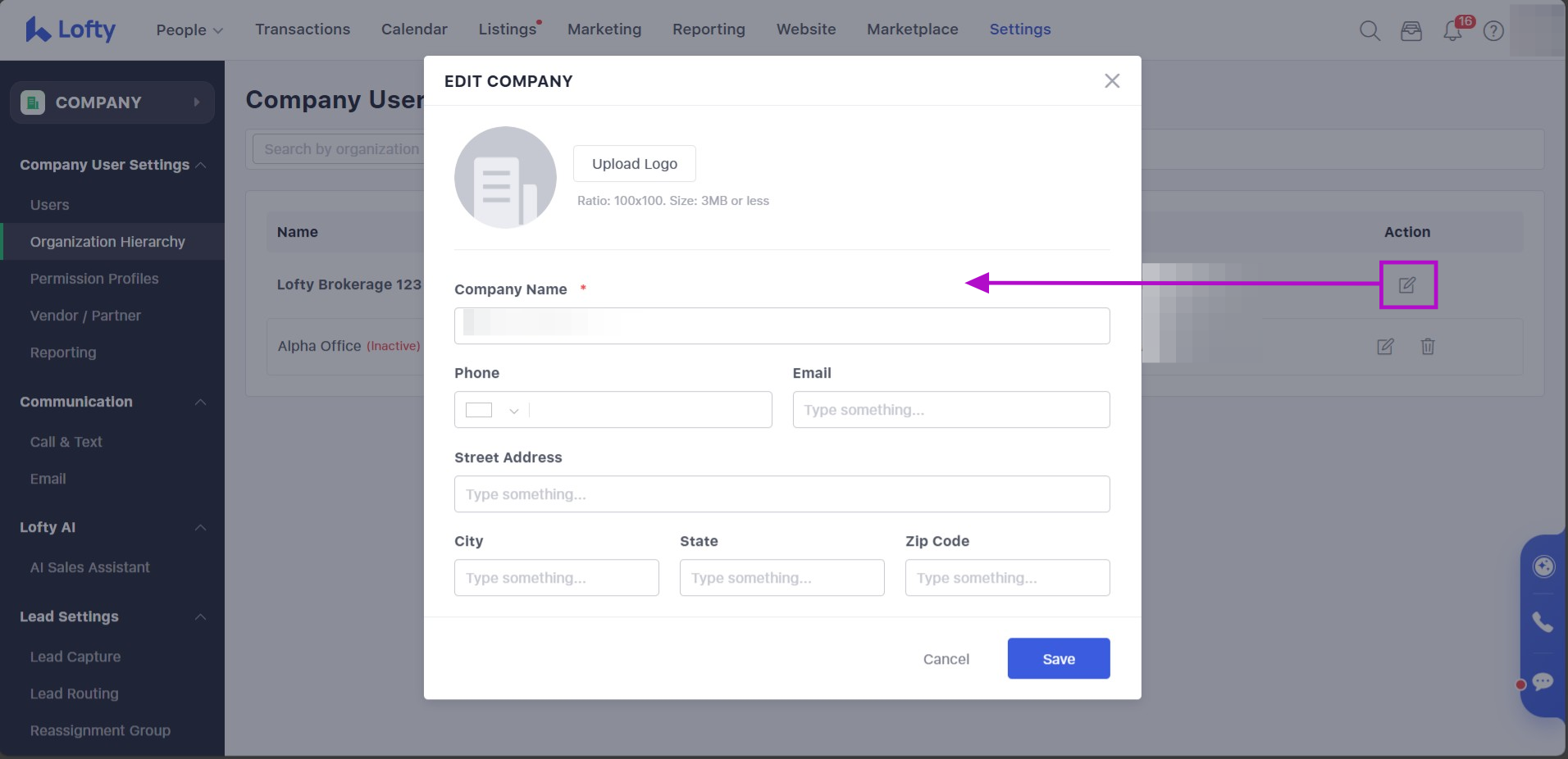This screenshot has height=759, width=1568.
Task: Open the help question mark icon
Action: click(1494, 31)
